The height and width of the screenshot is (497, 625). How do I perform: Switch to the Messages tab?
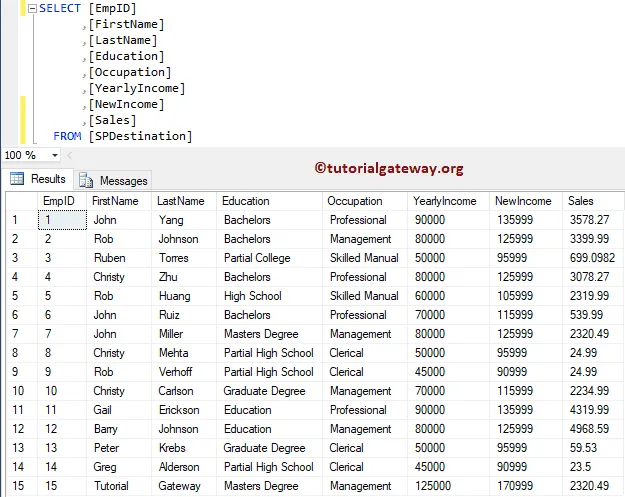pos(113,181)
